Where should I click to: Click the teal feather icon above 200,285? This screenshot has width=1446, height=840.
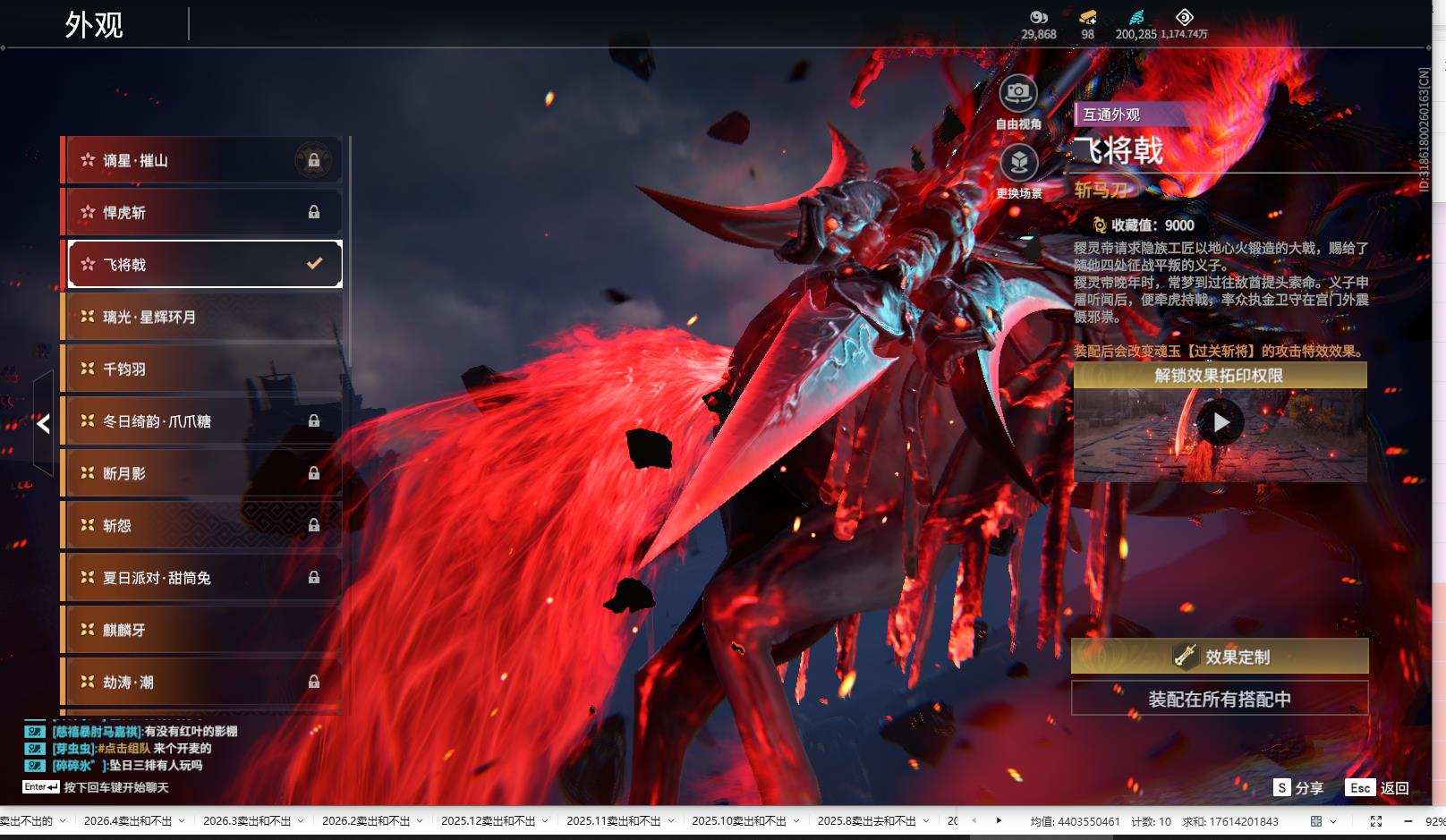pyautogui.click(x=1136, y=17)
